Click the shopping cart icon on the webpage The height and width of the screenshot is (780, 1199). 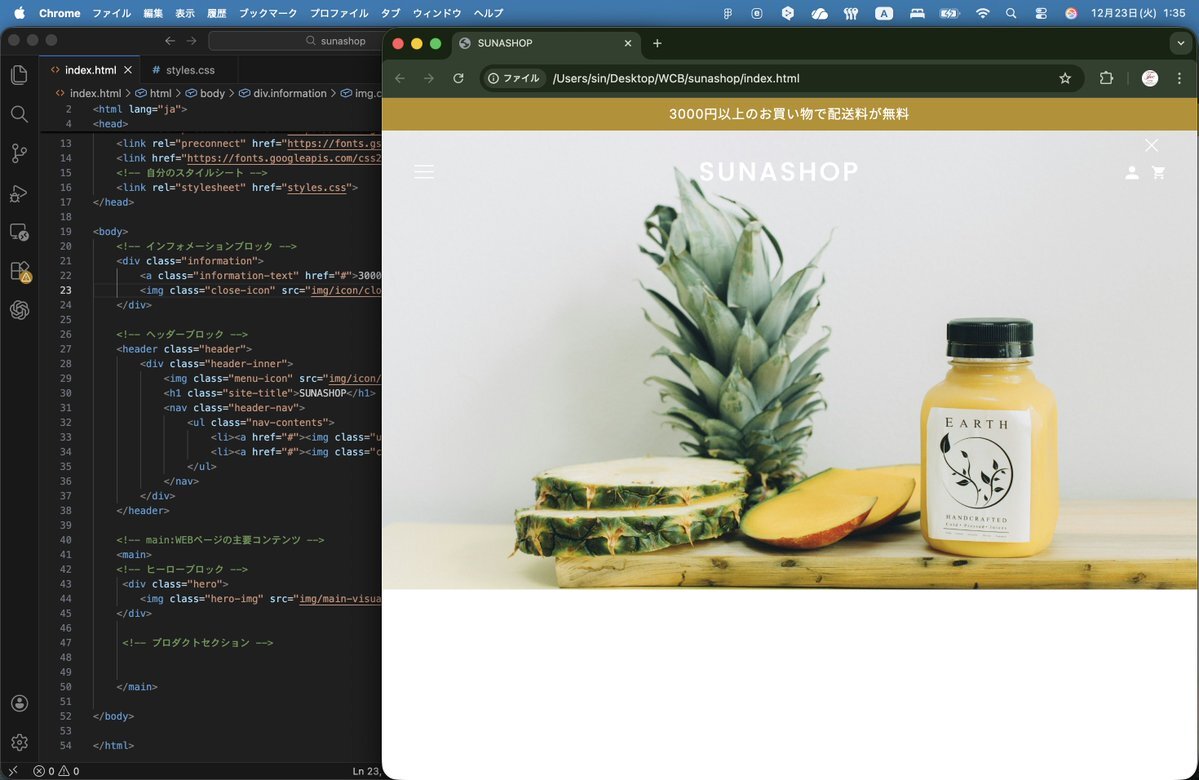(1159, 173)
